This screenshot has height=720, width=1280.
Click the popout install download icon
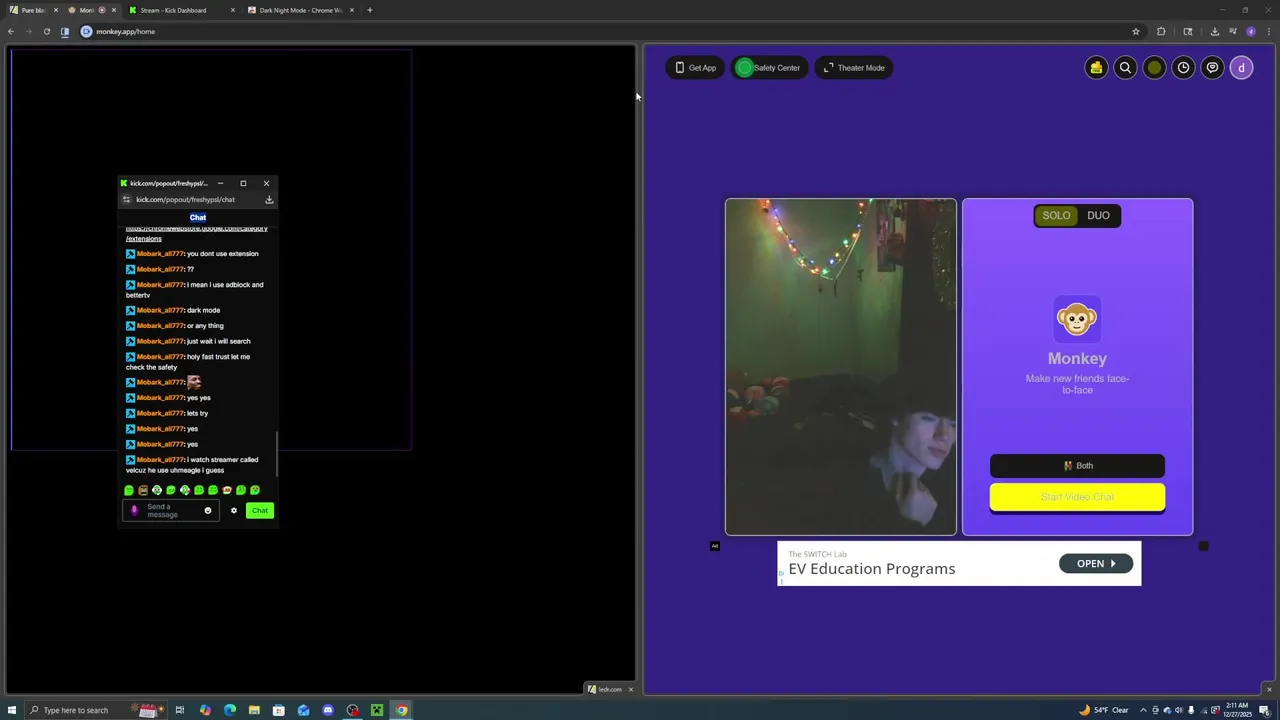click(x=269, y=199)
